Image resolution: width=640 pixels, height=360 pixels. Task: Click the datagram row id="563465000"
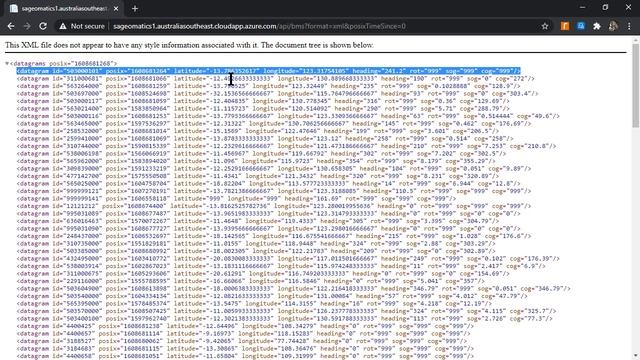pyautogui.click(x=274, y=123)
